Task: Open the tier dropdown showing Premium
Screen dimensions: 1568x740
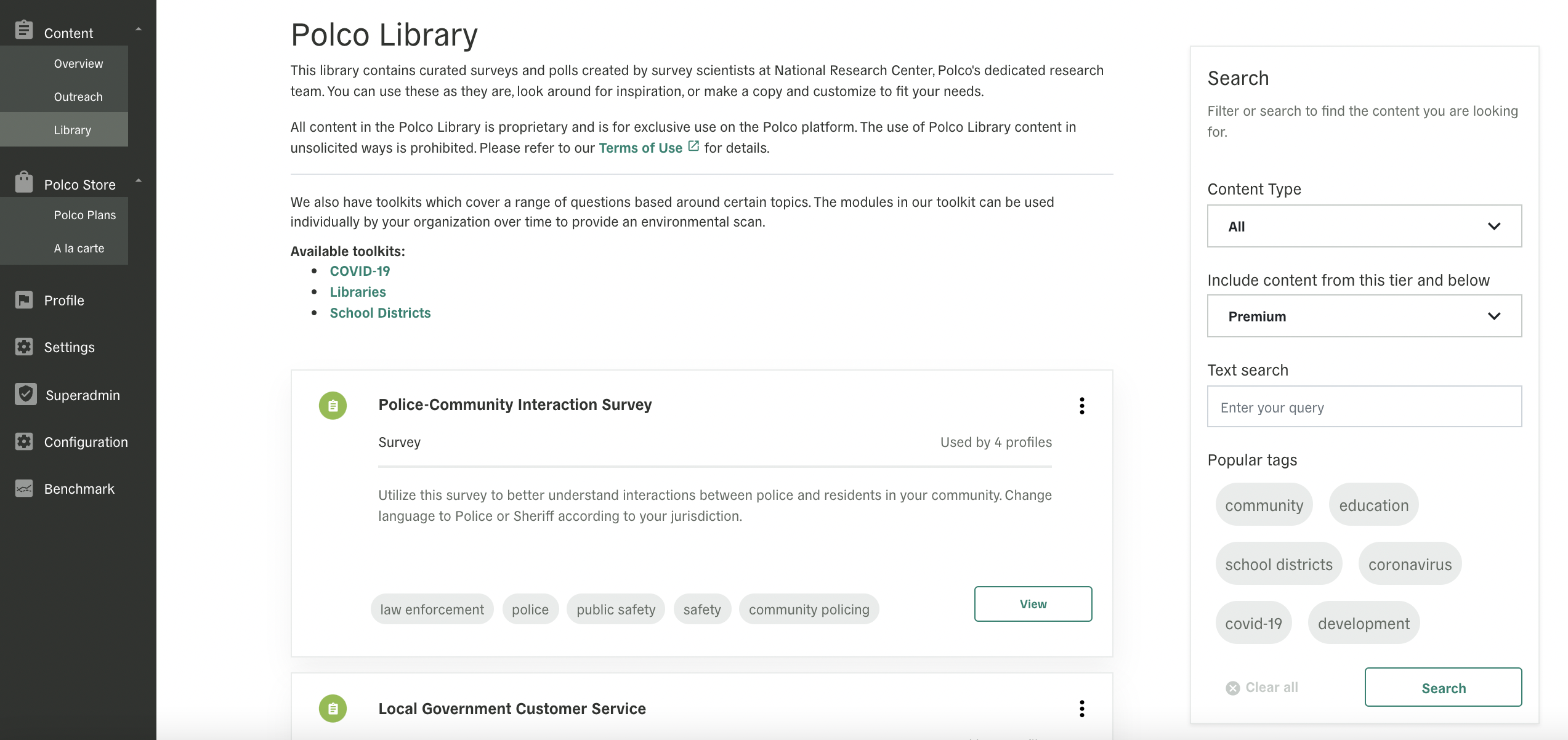Action: [x=1364, y=316]
